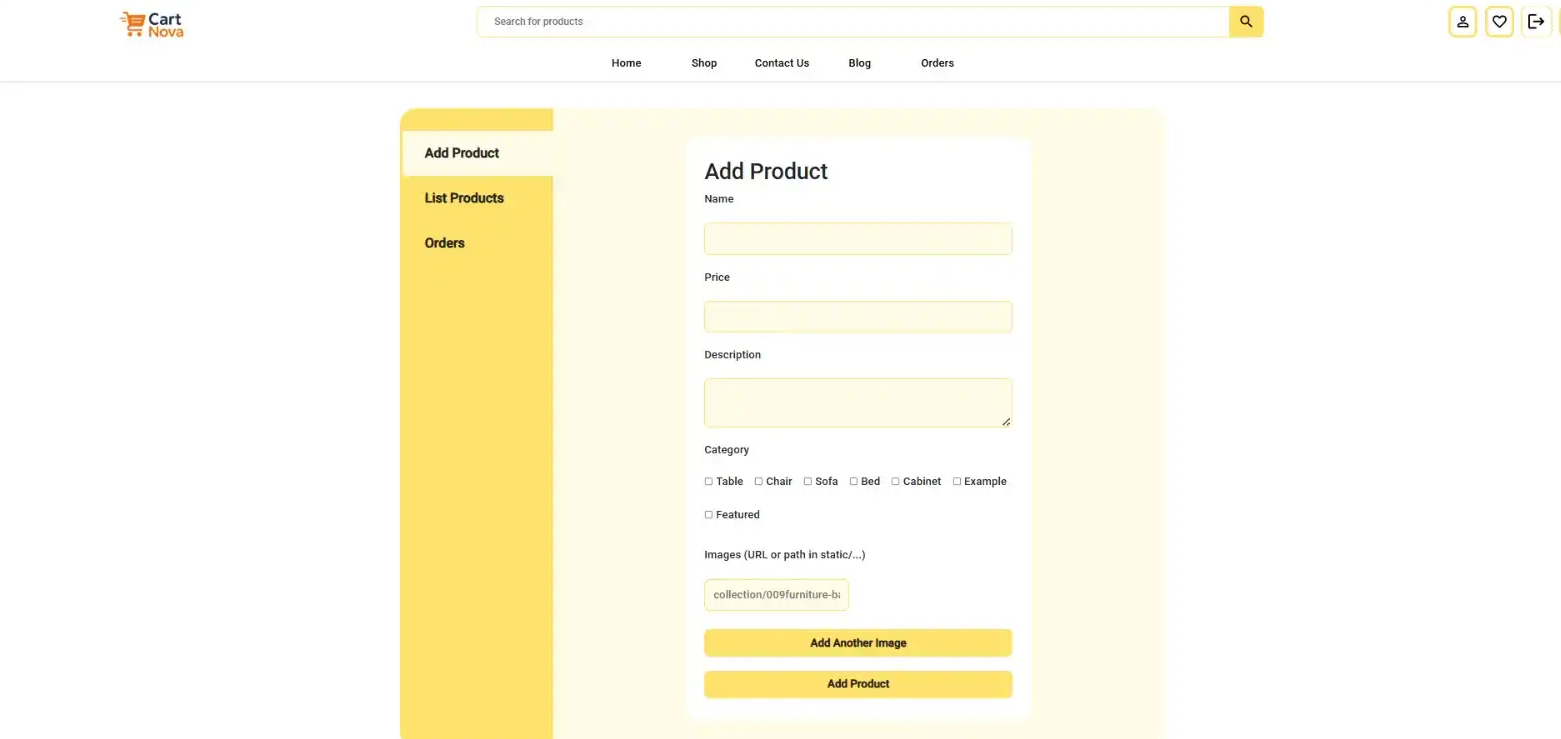Click into the Description textarea
Image resolution: width=1561 pixels, height=739 pixels.
[858, 402]
